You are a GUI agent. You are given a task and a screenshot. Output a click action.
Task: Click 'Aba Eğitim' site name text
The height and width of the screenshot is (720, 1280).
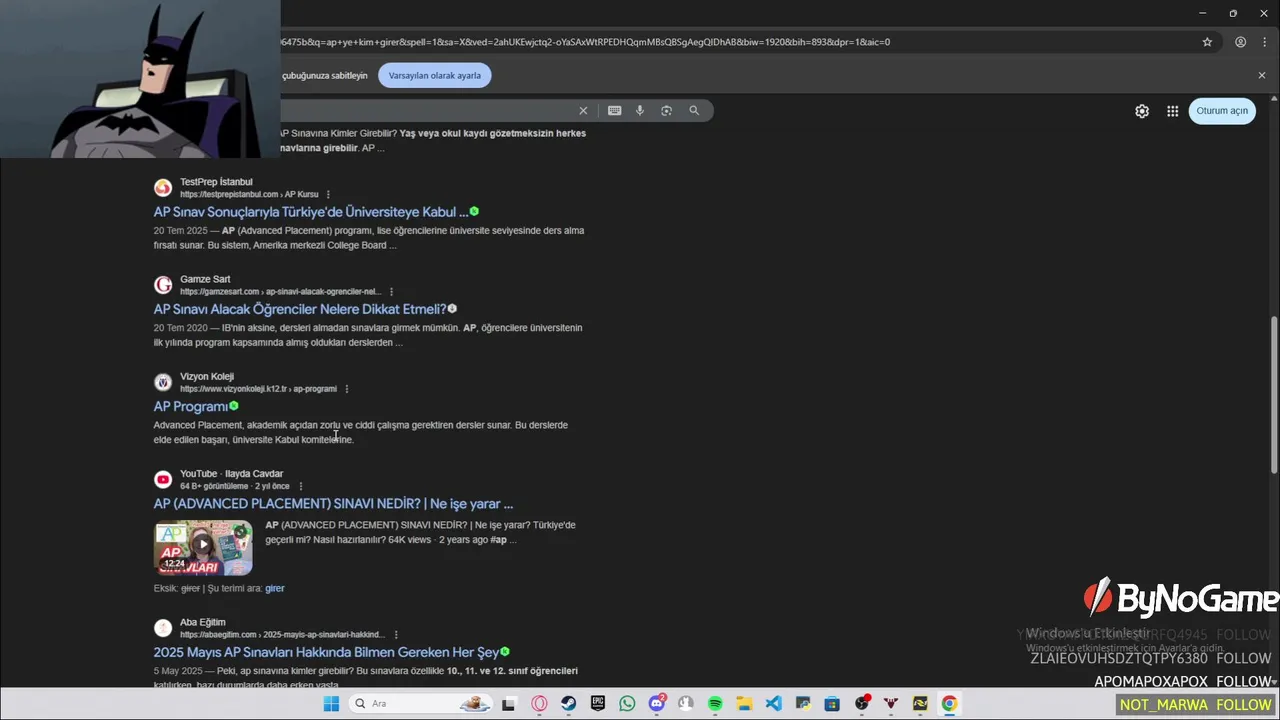tap(203, 622)
